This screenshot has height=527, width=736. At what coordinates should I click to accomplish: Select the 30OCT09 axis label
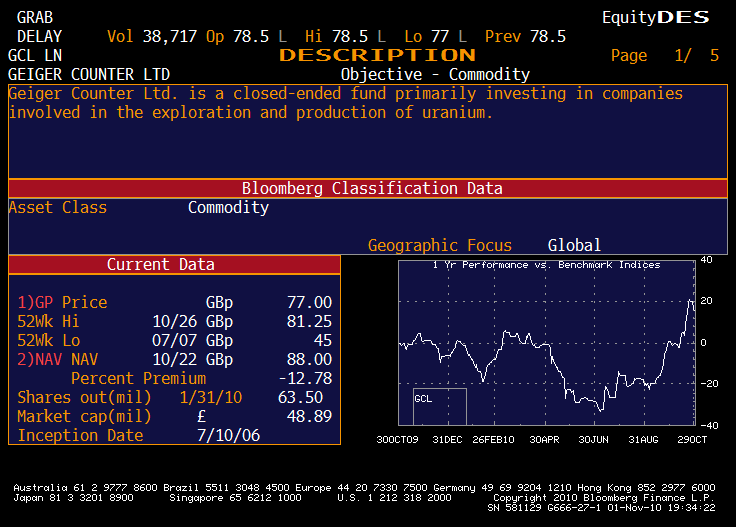click(397, 440)
